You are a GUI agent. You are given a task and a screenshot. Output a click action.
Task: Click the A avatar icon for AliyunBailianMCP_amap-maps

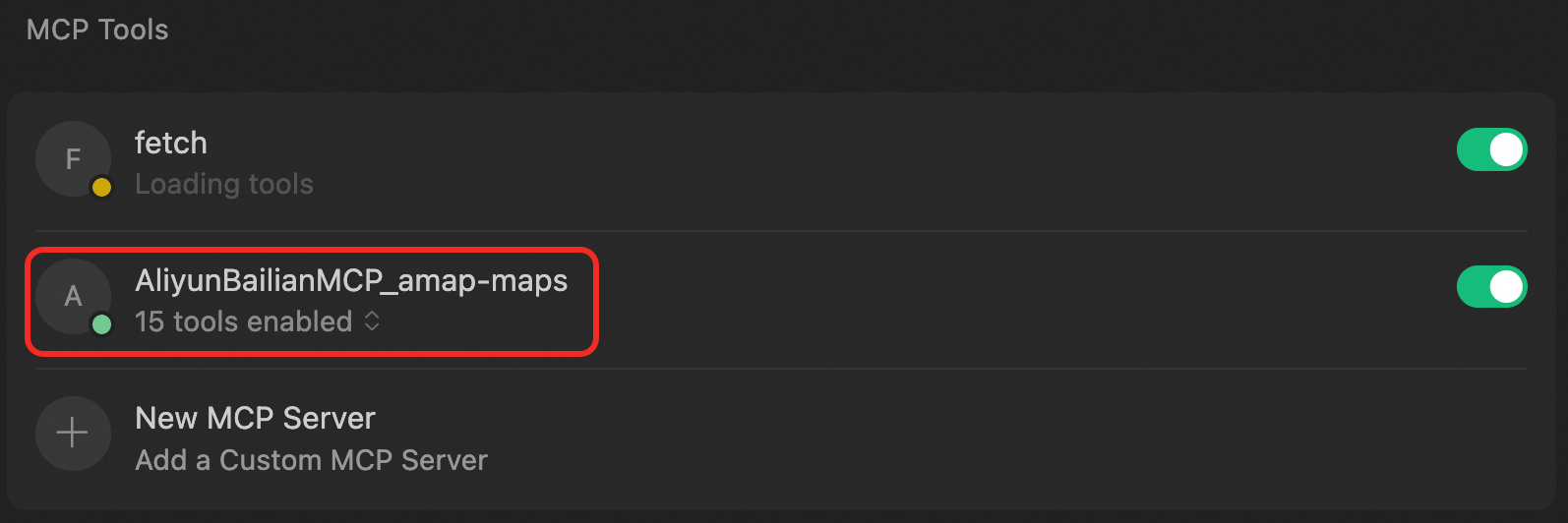pyautogui.click(x=73, y=296)
